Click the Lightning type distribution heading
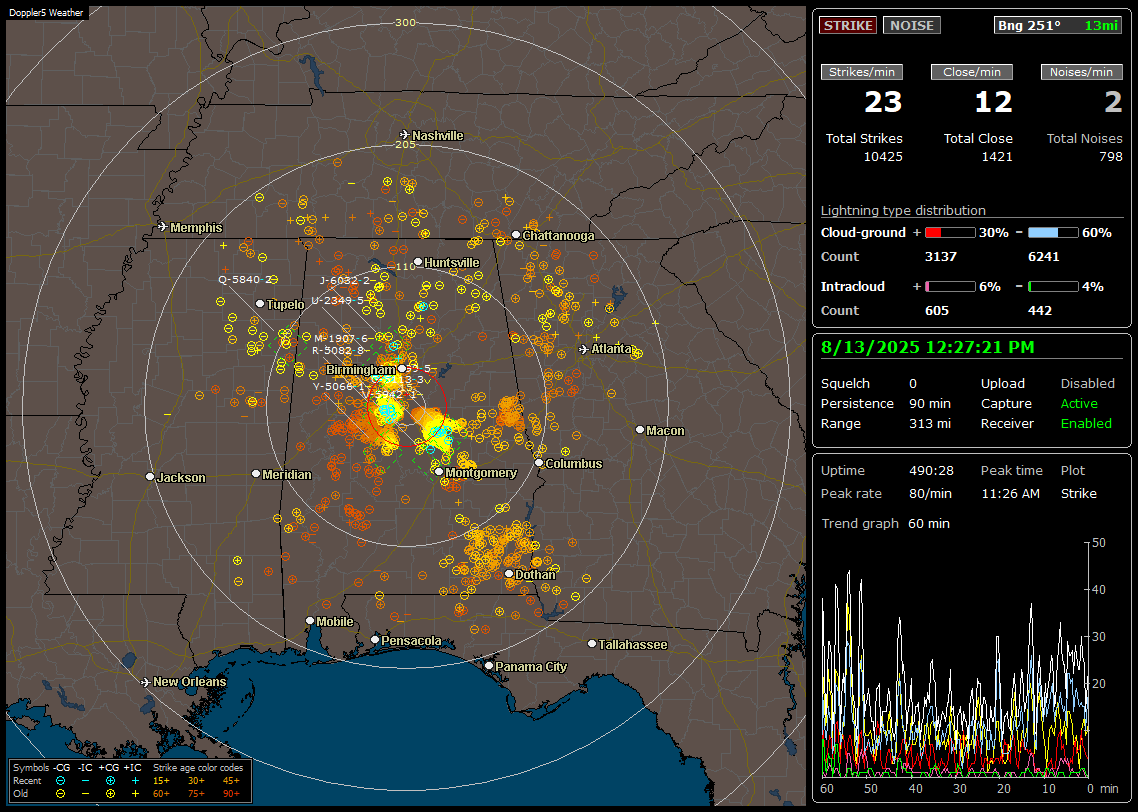1138x812 pixels. (x=903, y=210)
